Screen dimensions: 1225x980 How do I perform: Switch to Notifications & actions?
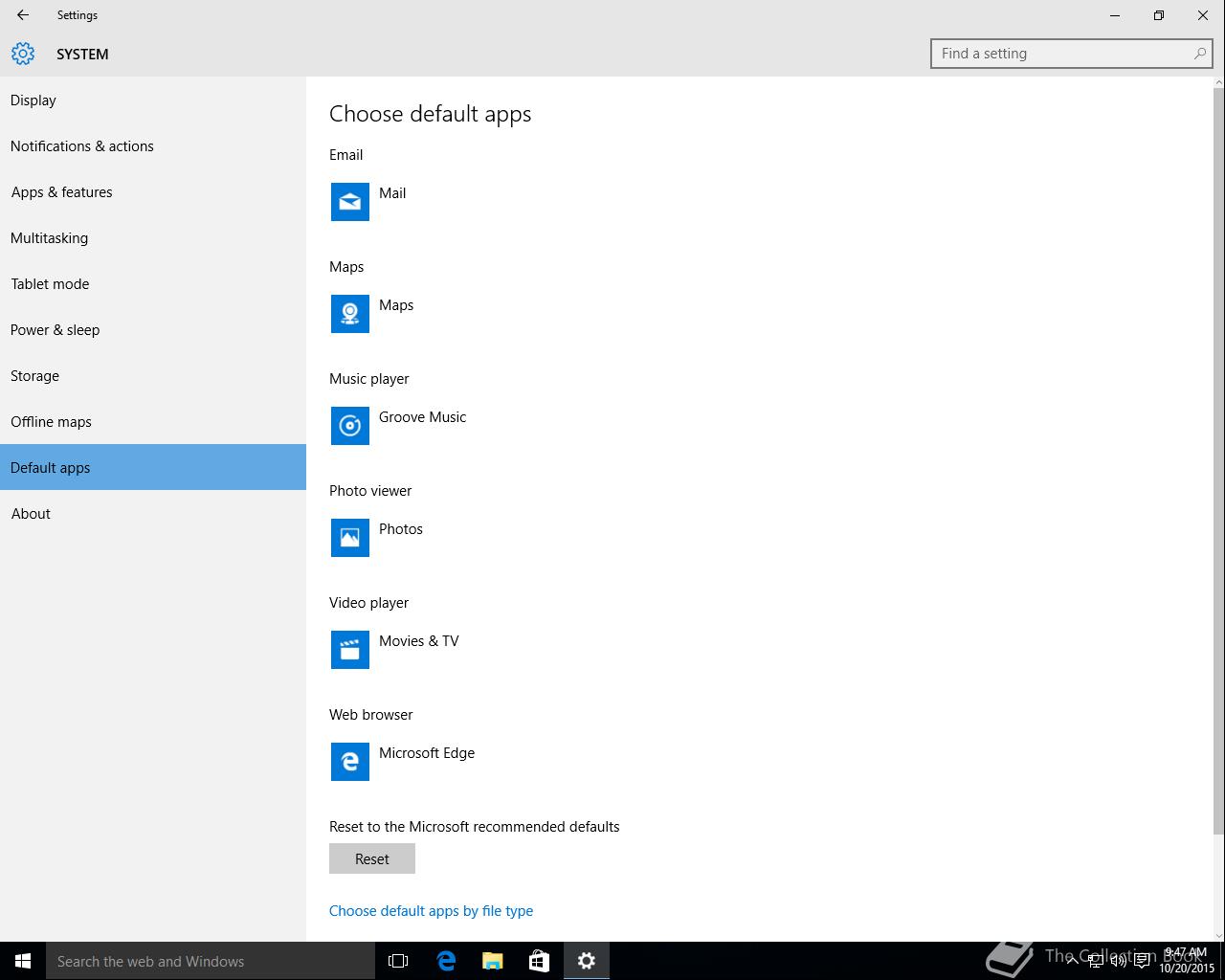pos(82,146)
